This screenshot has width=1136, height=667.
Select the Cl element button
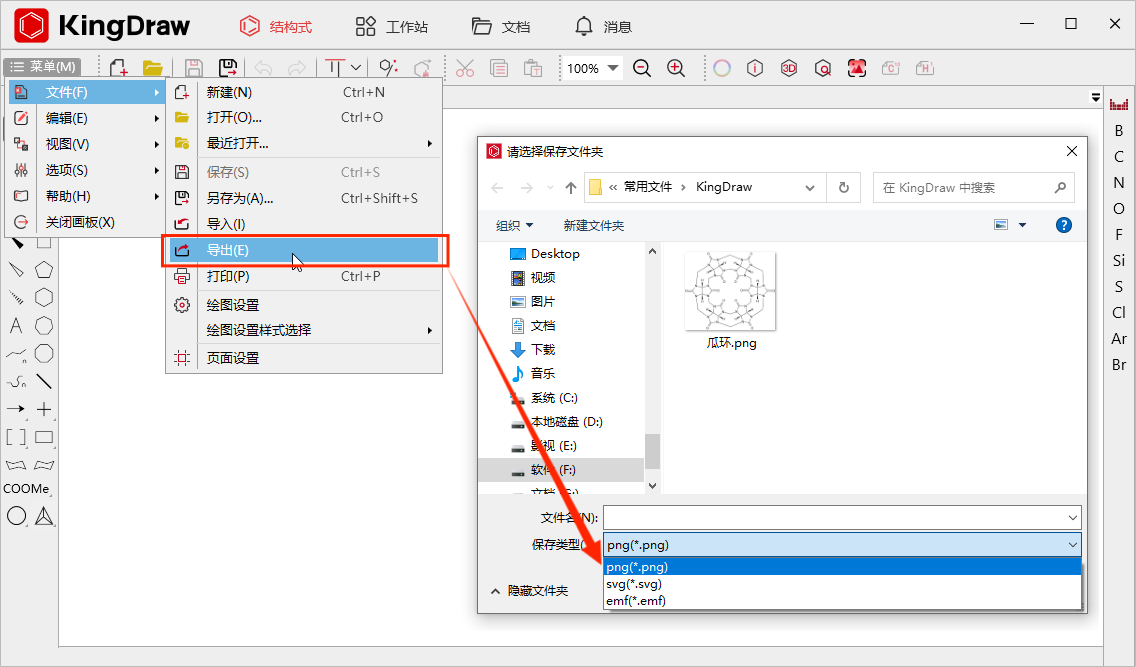[1119, 312]
